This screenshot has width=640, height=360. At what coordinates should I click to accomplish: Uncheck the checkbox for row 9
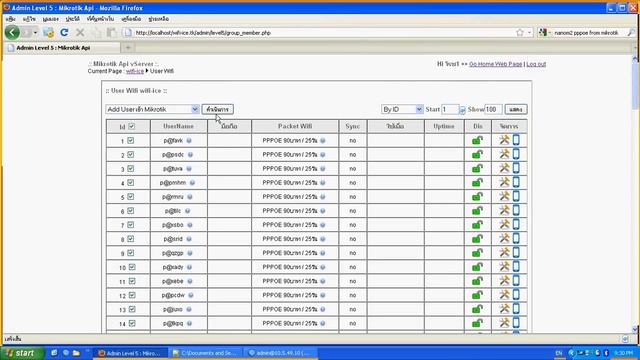pyautogui.click(x=131, y=253)
